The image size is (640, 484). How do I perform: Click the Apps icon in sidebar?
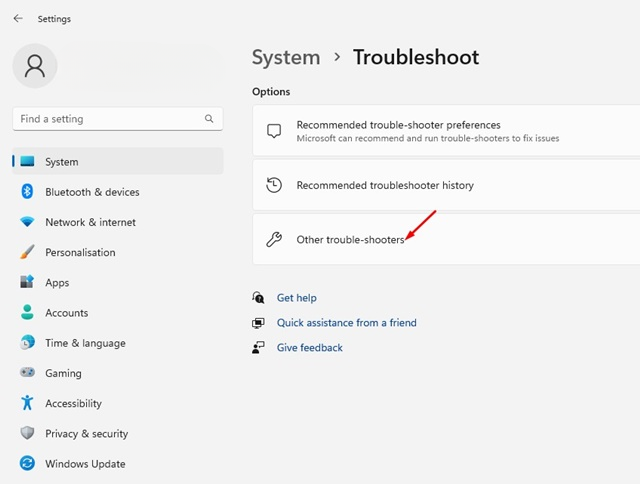[x=27, y=282]
